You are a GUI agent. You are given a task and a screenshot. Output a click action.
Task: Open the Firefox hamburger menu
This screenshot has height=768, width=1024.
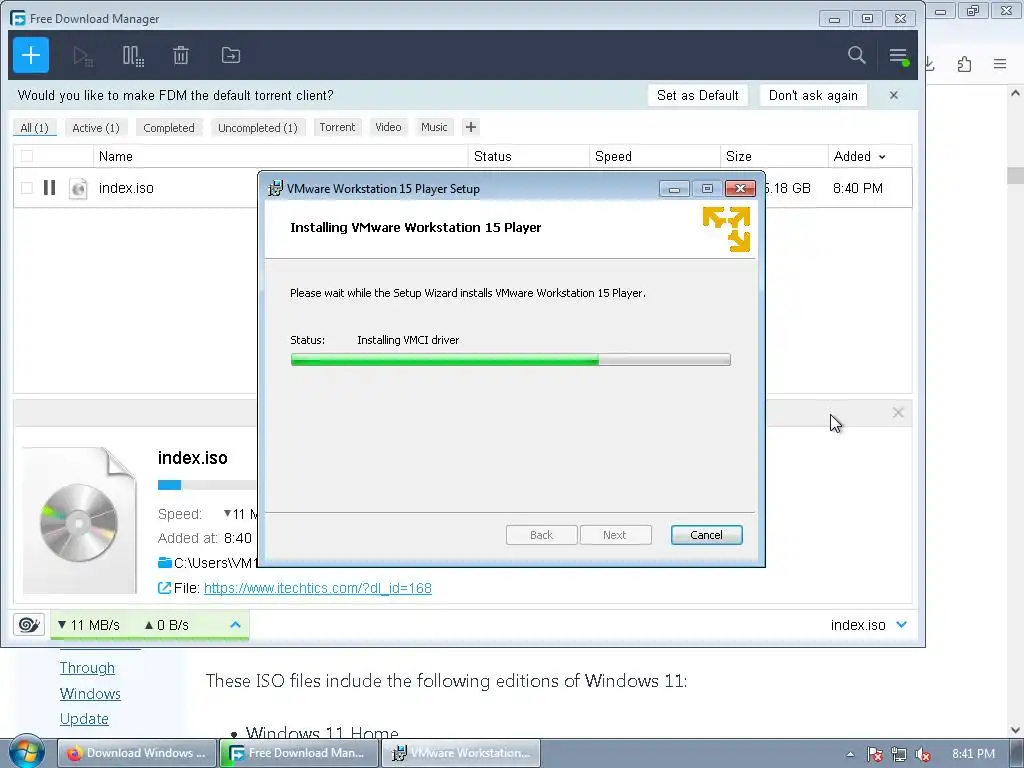pos(1000,64)
